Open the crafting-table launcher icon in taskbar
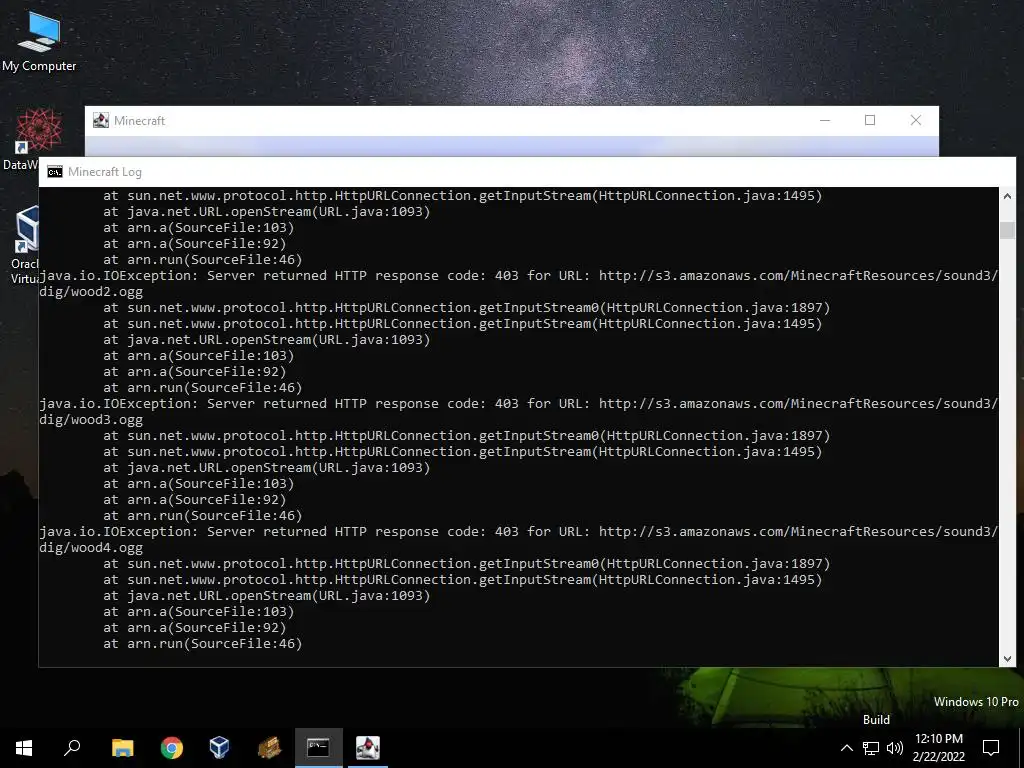Screen dimensions: 1024x768 pos(269,748)
